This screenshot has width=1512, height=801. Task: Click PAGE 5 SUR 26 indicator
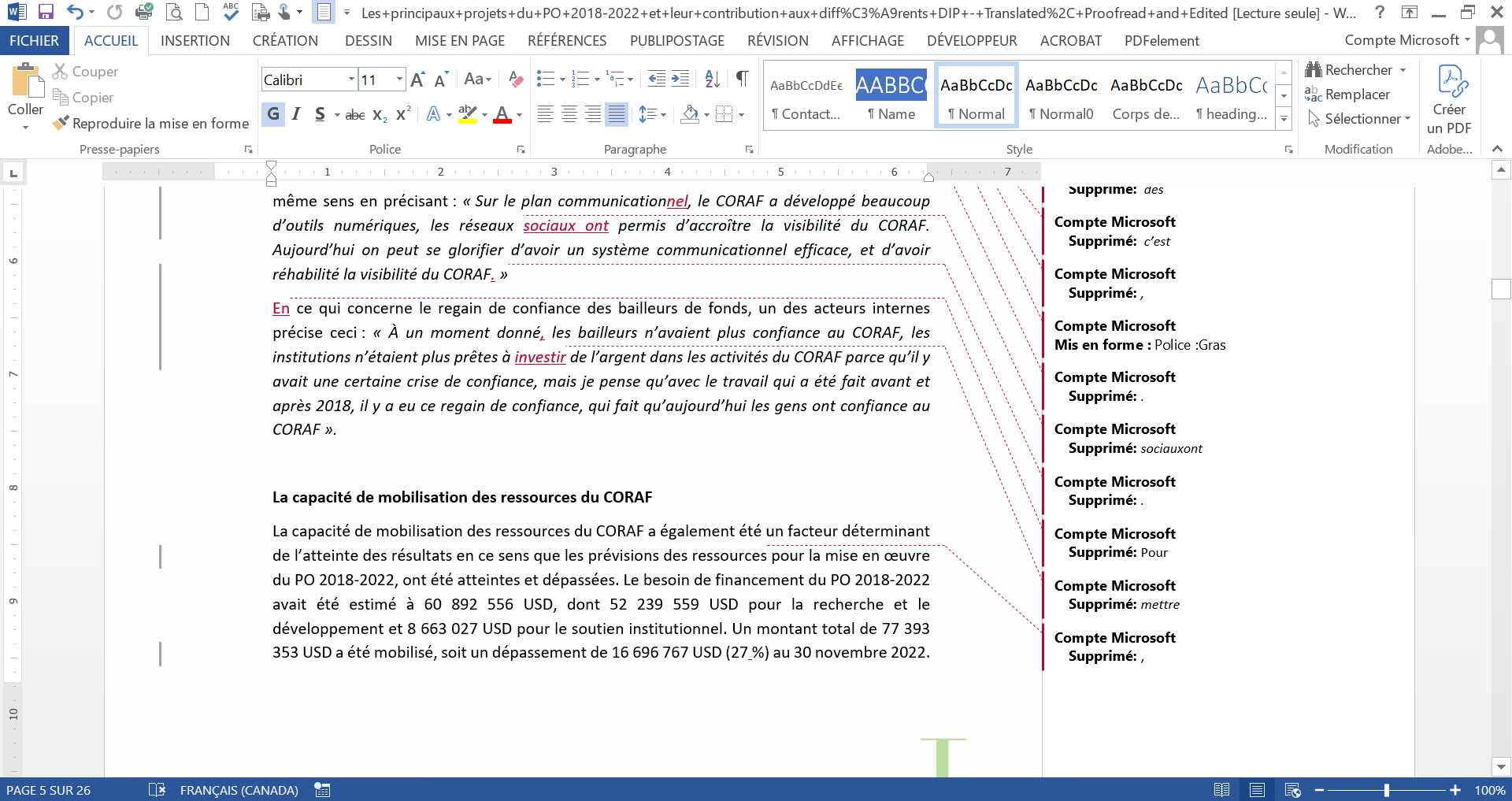(49, 790)
